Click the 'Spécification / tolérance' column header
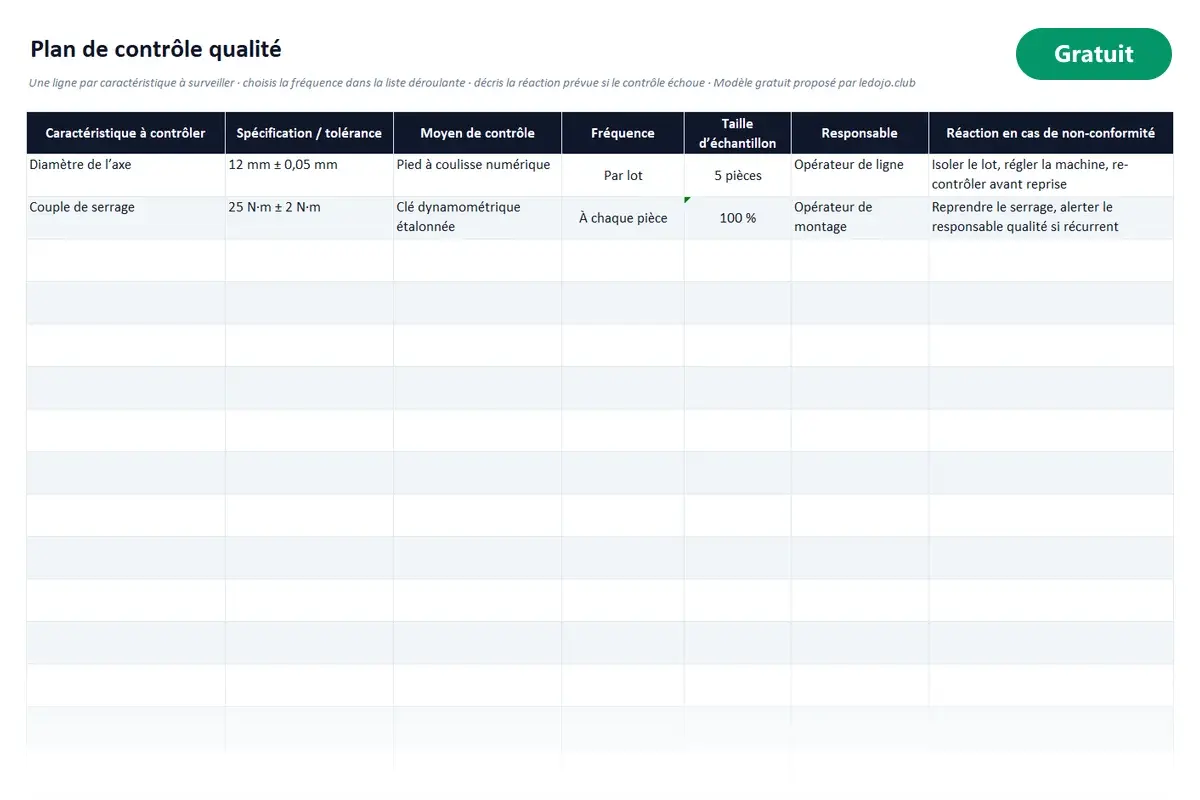1200x800 pixels. point(309,133)
